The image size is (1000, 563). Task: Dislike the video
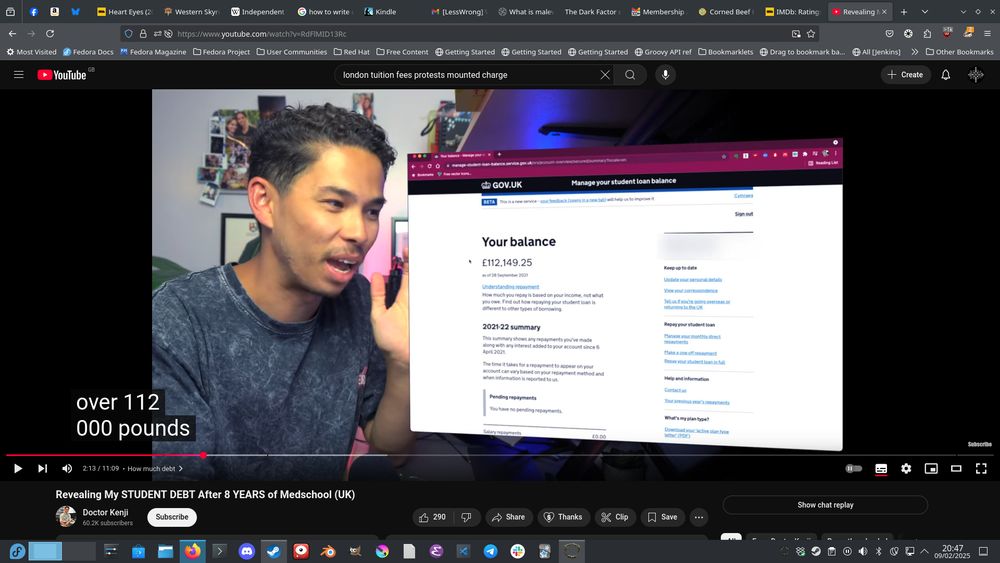tap(466, 517)
